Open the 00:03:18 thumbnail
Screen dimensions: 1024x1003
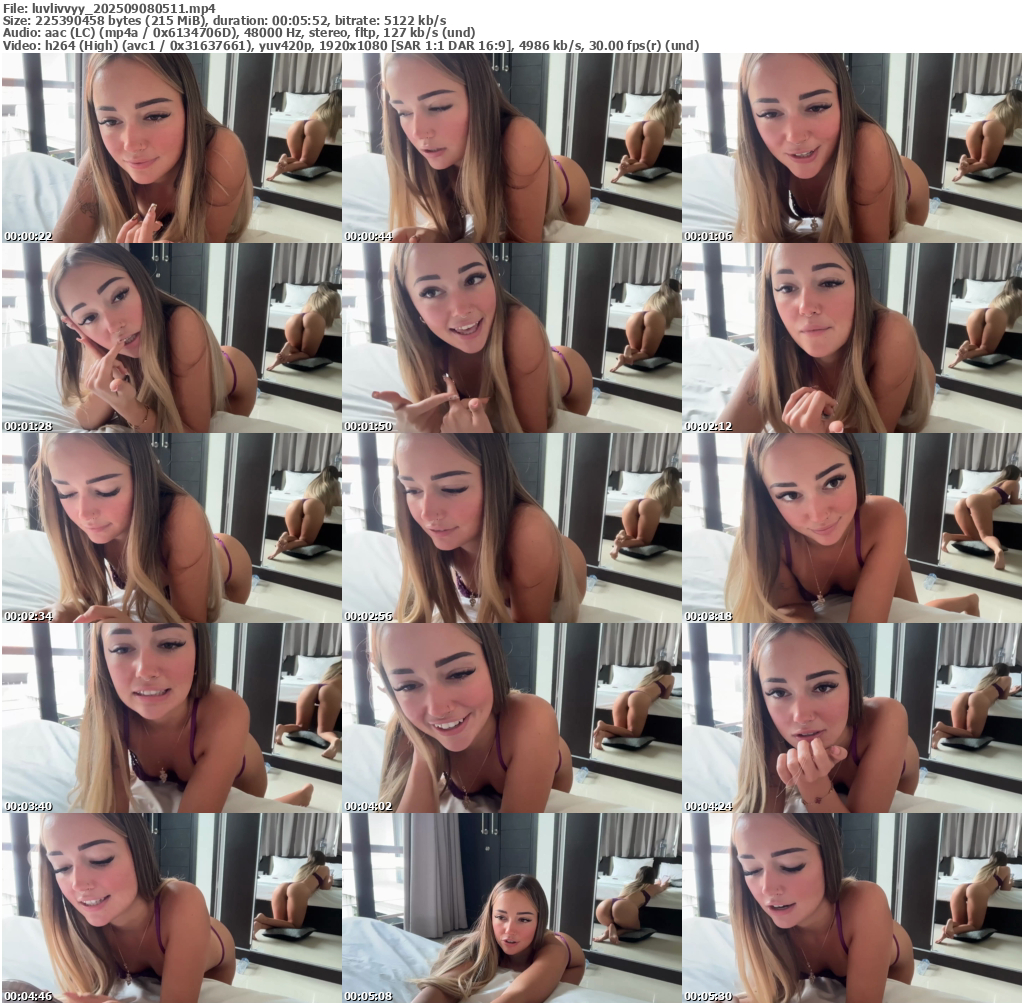coord(852,528)
